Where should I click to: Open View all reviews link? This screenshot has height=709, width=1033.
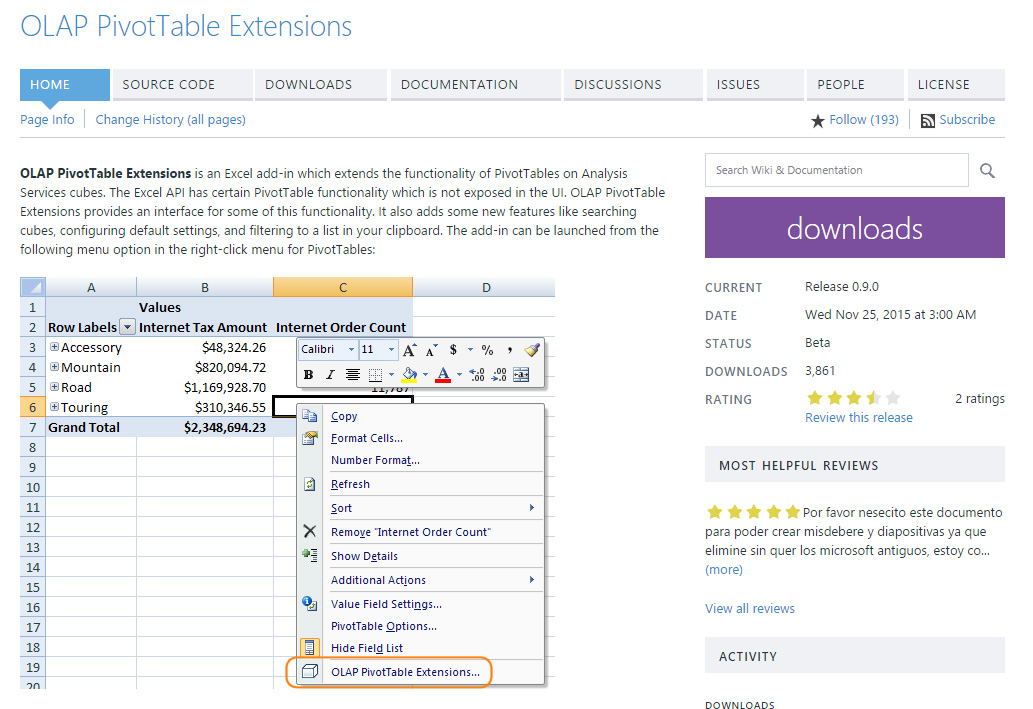pyautogui.click(x=749, y=608)
